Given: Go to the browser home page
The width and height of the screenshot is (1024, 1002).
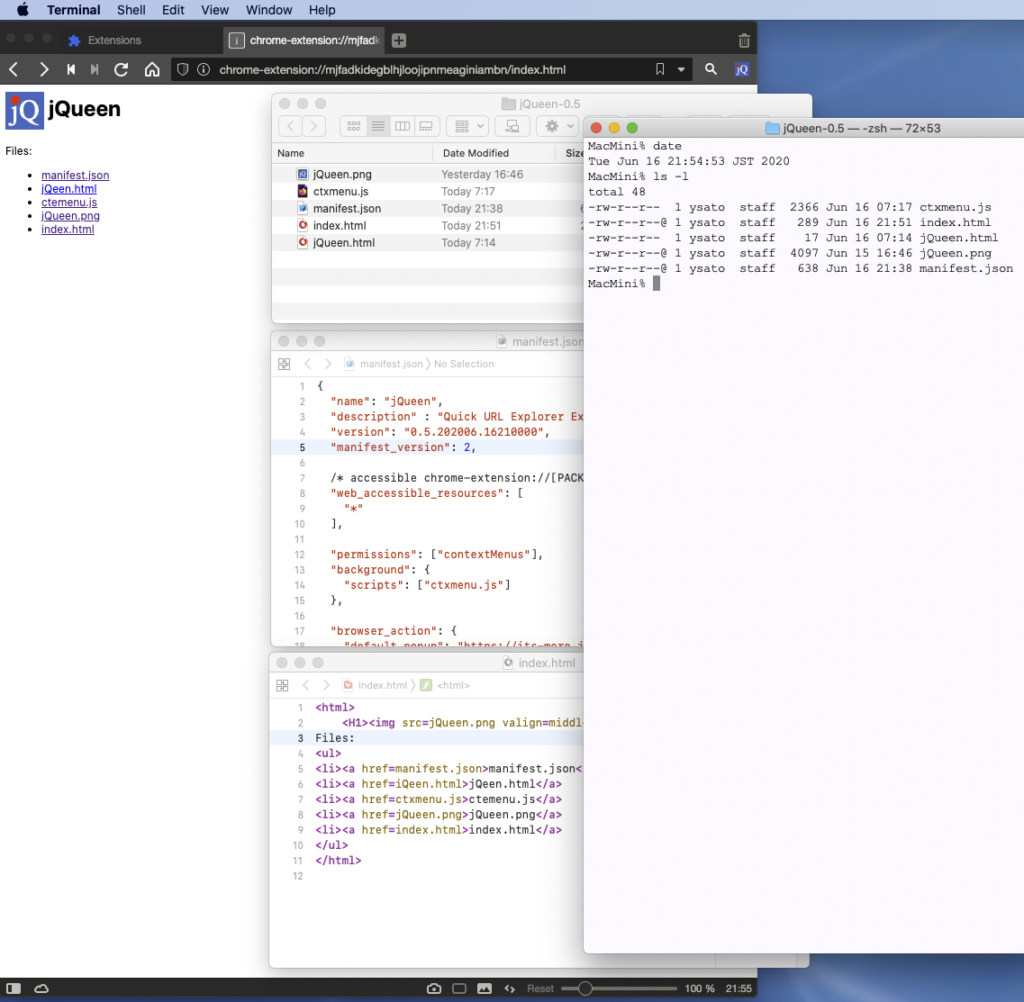Looking at the screenshot, I should (x=152, y=69).
